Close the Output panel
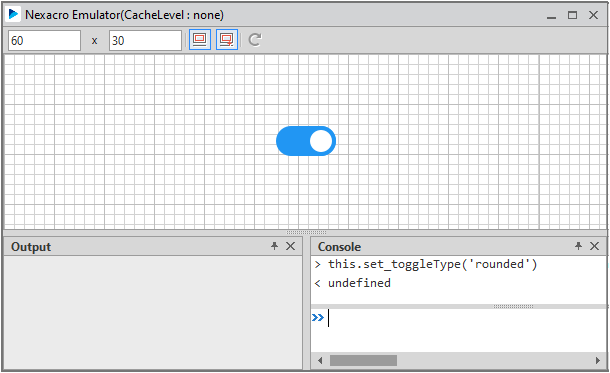This screenshot has height=373, width=610. coord(291,246)
